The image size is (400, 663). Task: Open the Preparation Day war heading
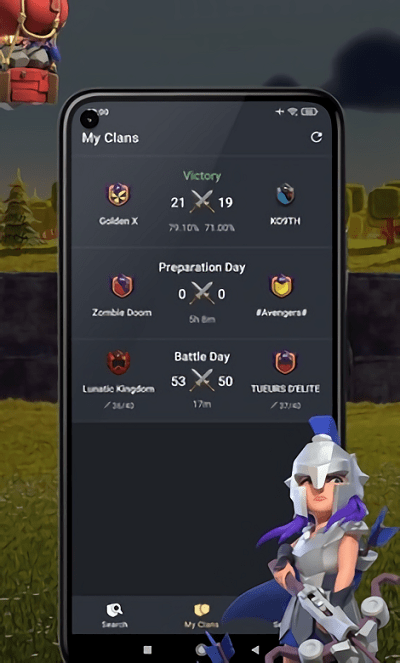(202, 268)
